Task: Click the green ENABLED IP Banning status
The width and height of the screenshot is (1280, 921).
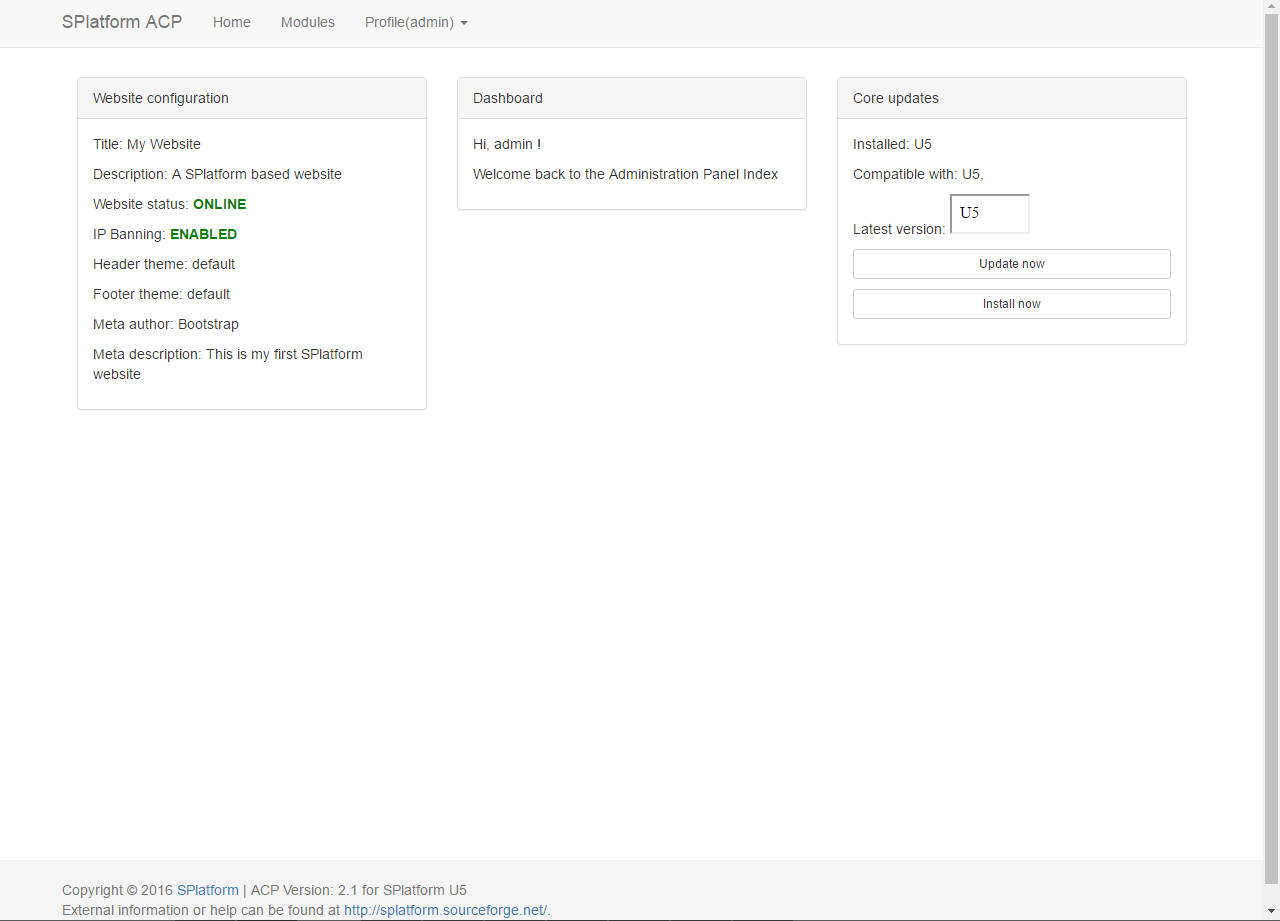Action: pos(203,234)
